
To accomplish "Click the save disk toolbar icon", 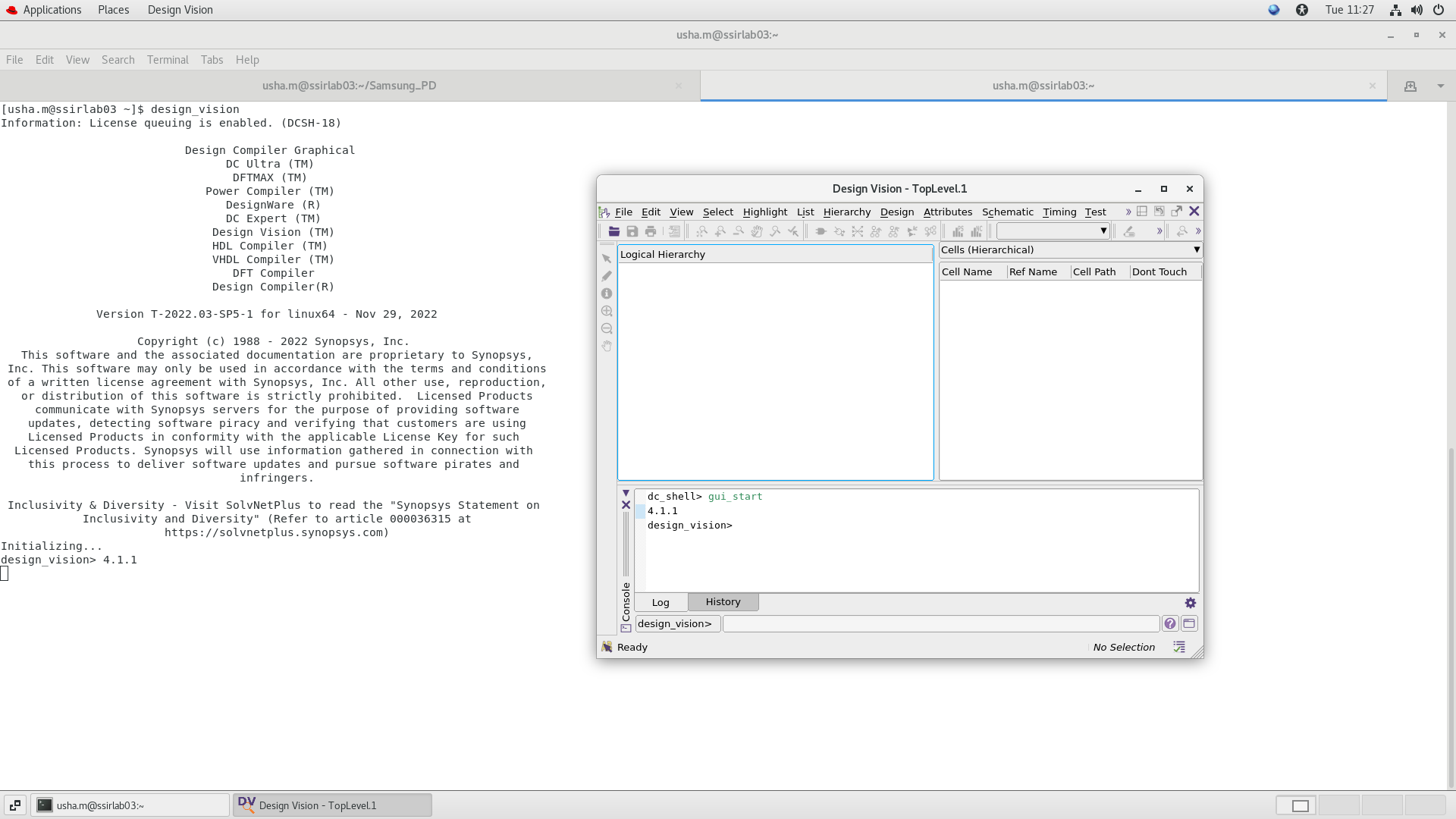I will pyautogui.click(x=632, y=231).
